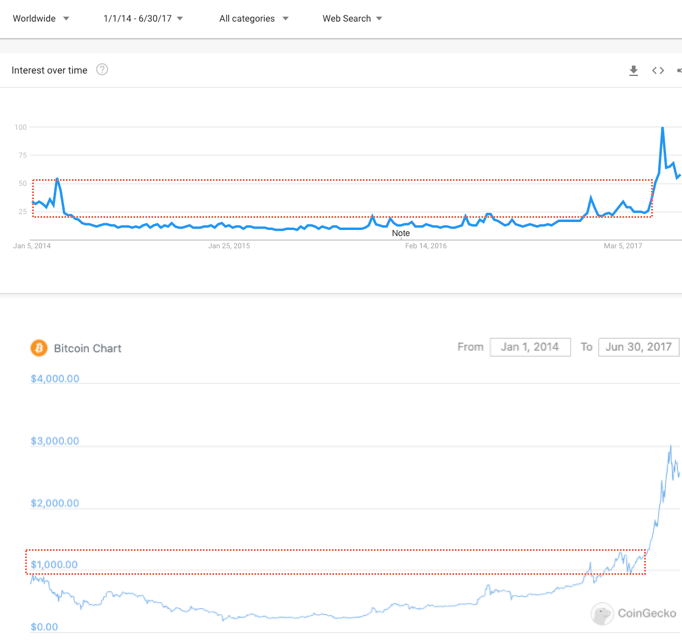
Task: Click the Bitcoin Chart title
Action: point(87,348)
